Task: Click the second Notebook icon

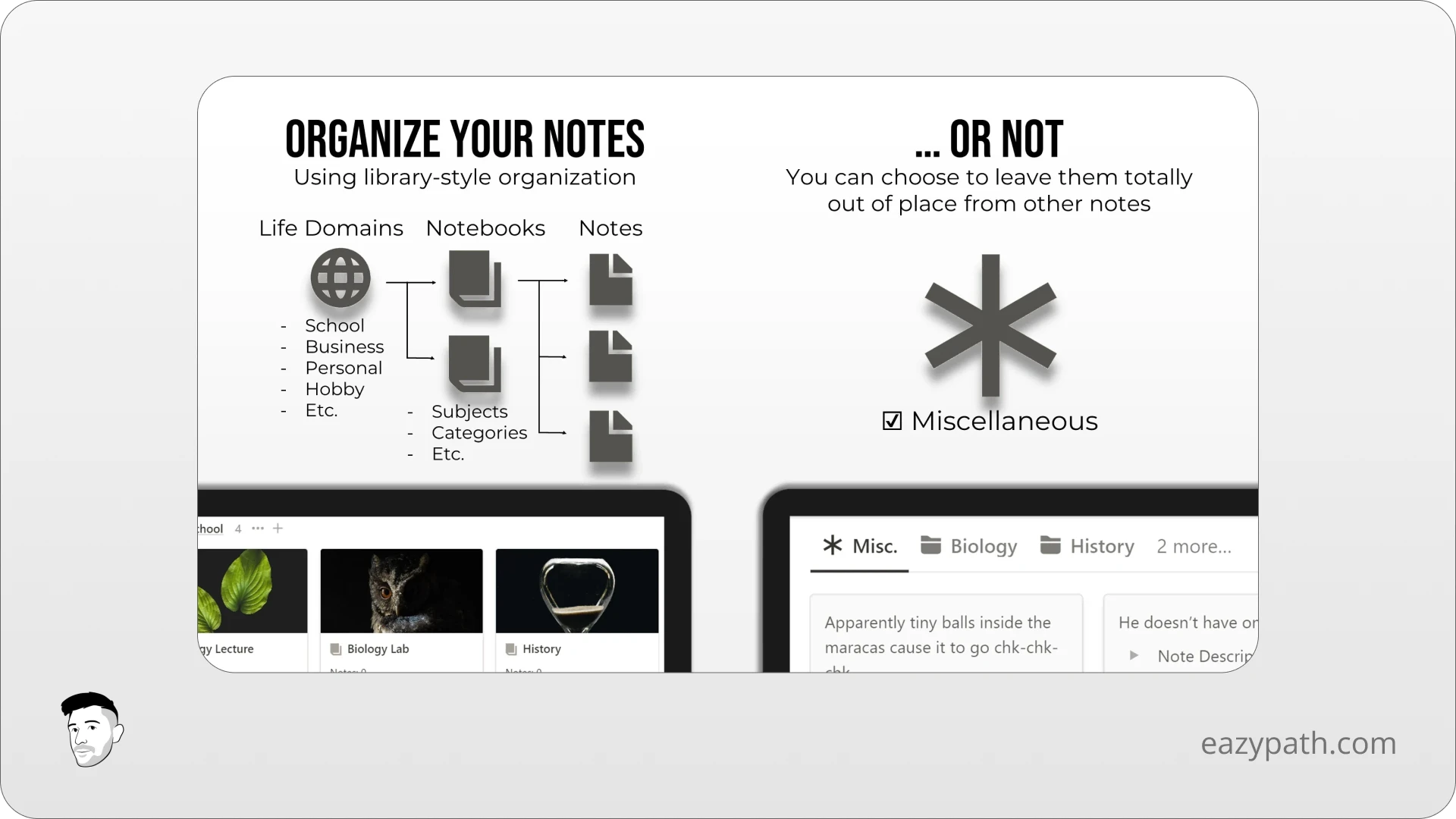Action: tap(475, 362)
